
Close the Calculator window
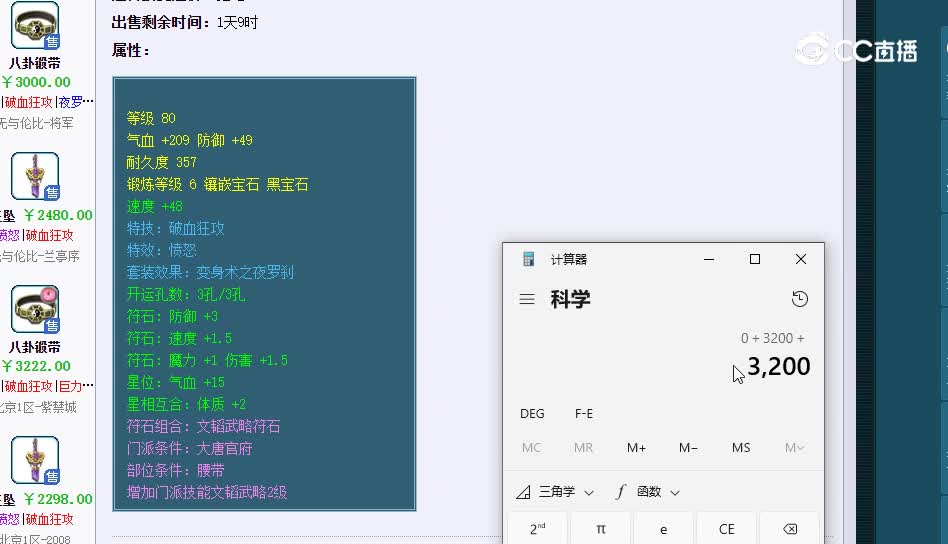coord(800,259)
